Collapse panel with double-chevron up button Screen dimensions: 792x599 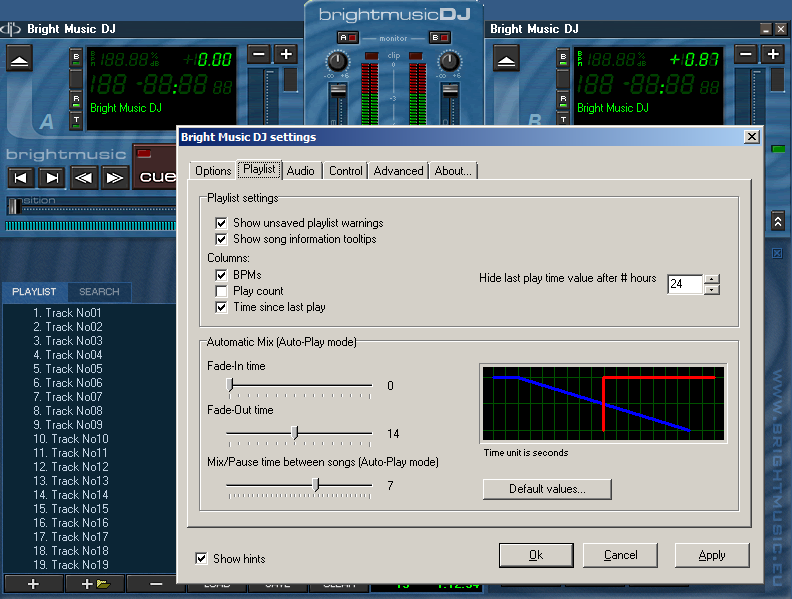click(778, 221)
